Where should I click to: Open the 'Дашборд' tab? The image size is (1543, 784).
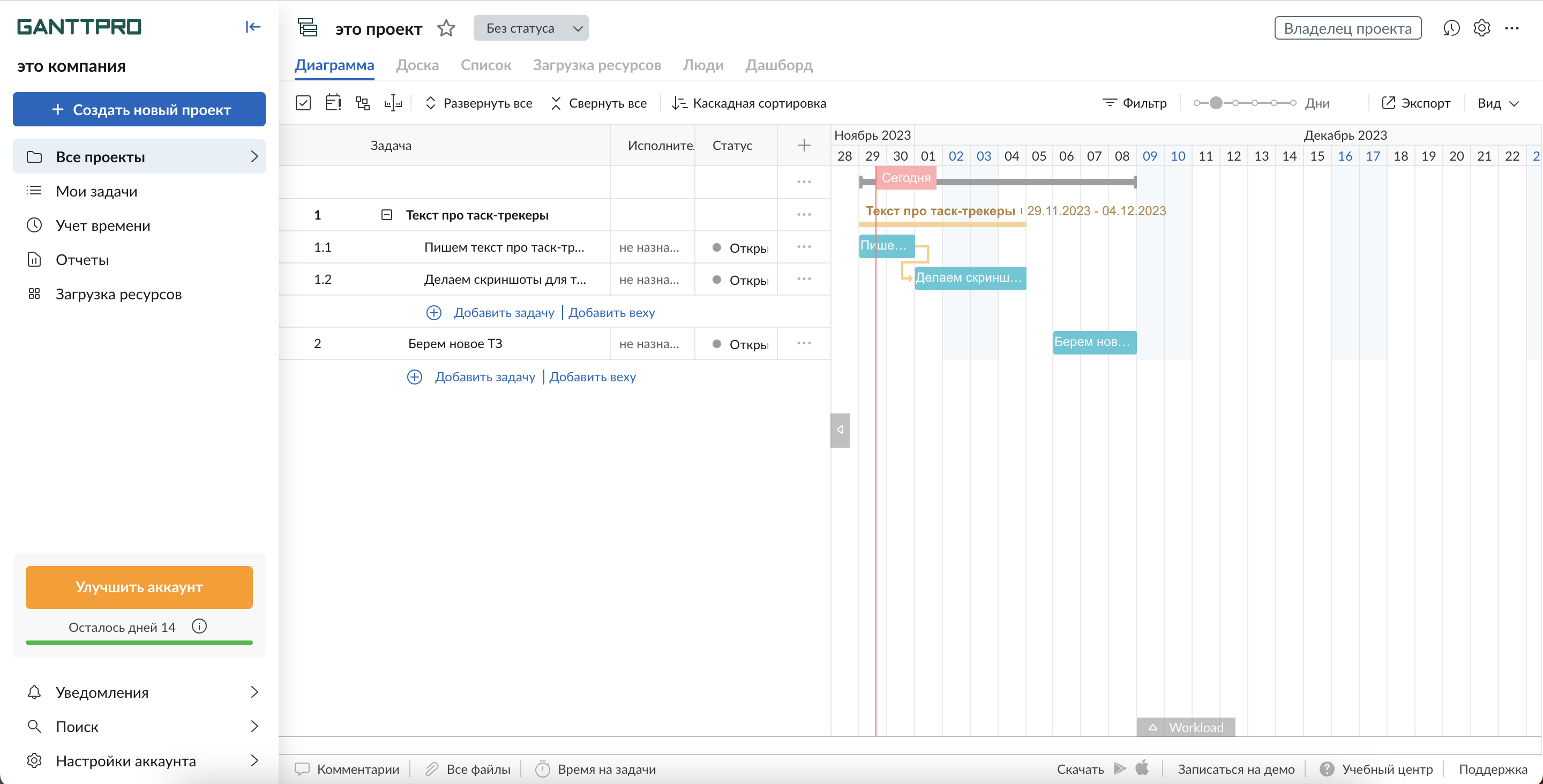click(x=778, y=65)
